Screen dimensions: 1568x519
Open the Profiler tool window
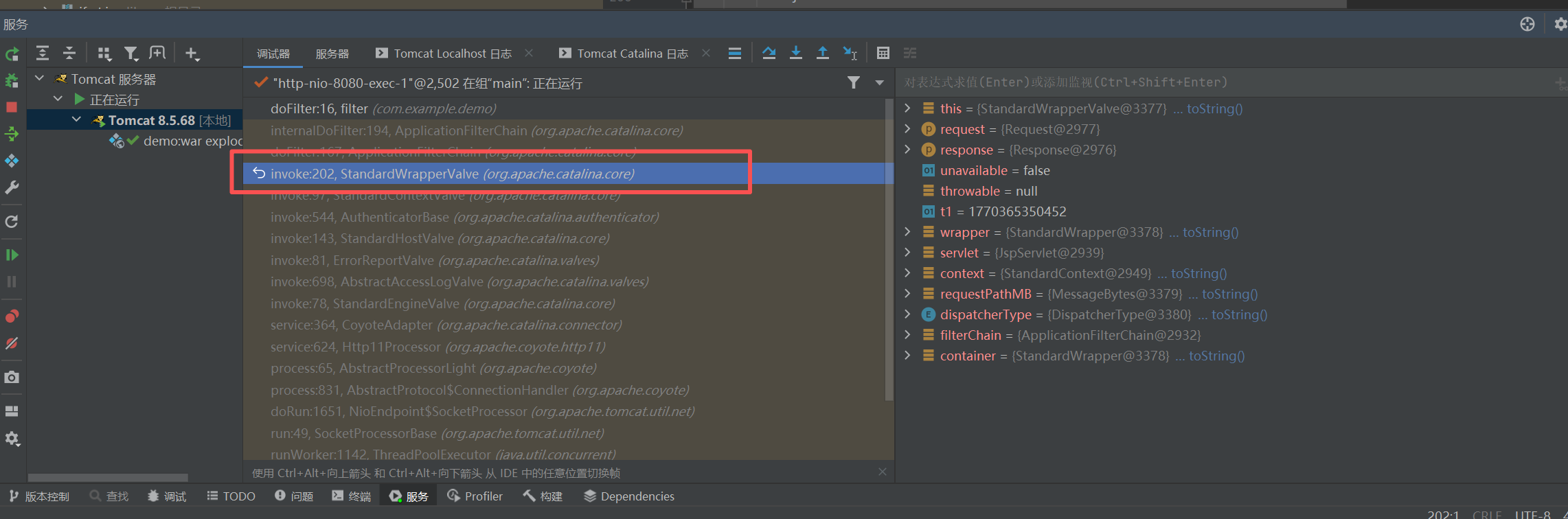[475, 496]
